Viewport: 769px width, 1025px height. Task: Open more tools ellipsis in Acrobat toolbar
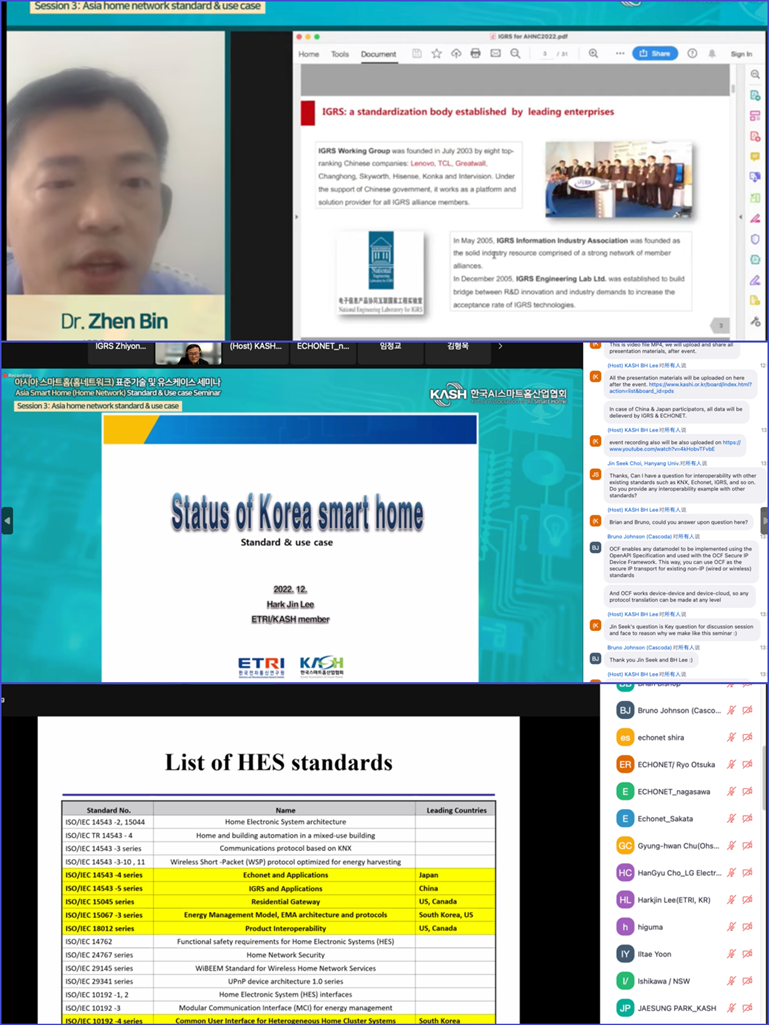point(619,54)
